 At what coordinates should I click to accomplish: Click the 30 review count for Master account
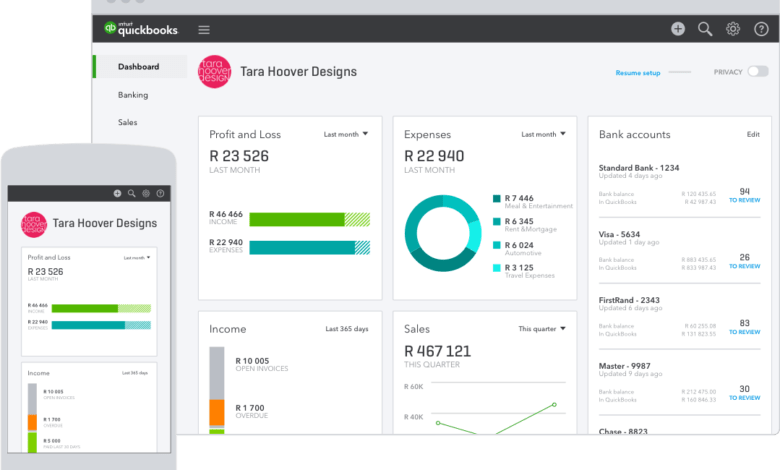click(x=744, y=389)
